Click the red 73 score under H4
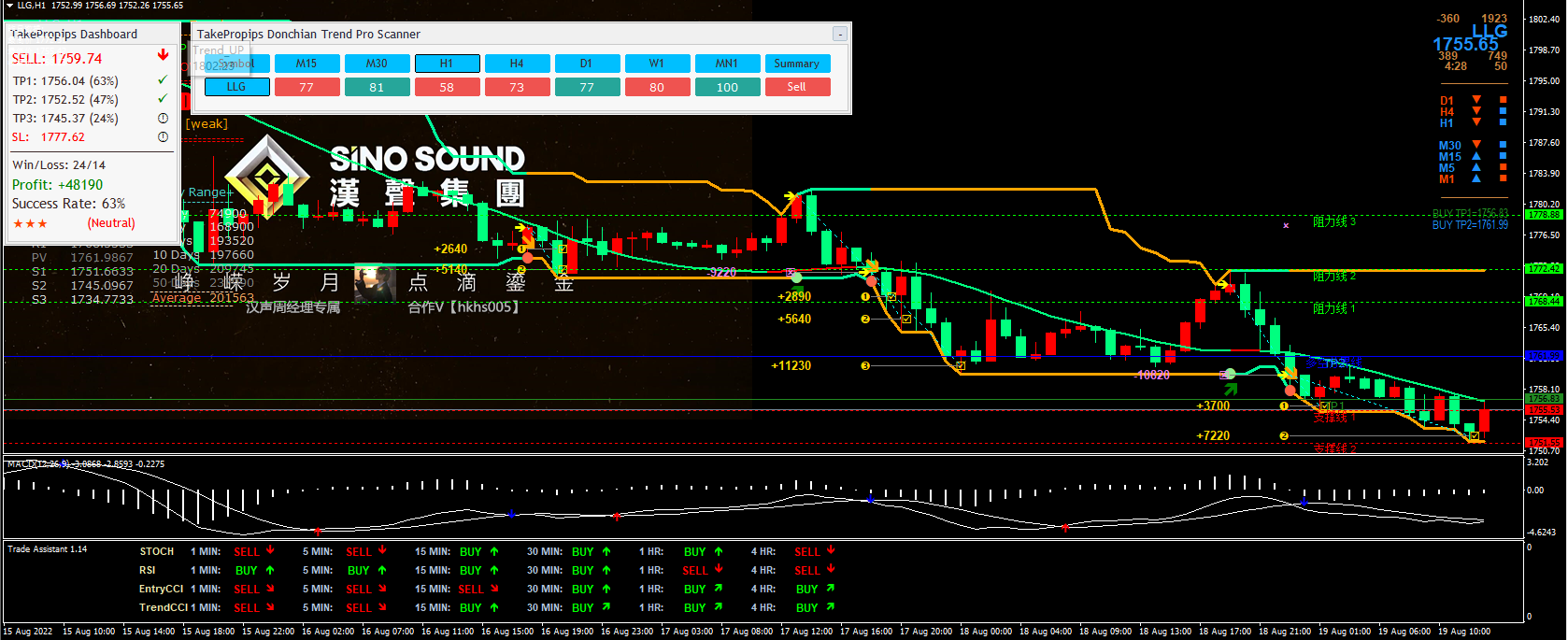1568x640 pixels. (517, 87)
